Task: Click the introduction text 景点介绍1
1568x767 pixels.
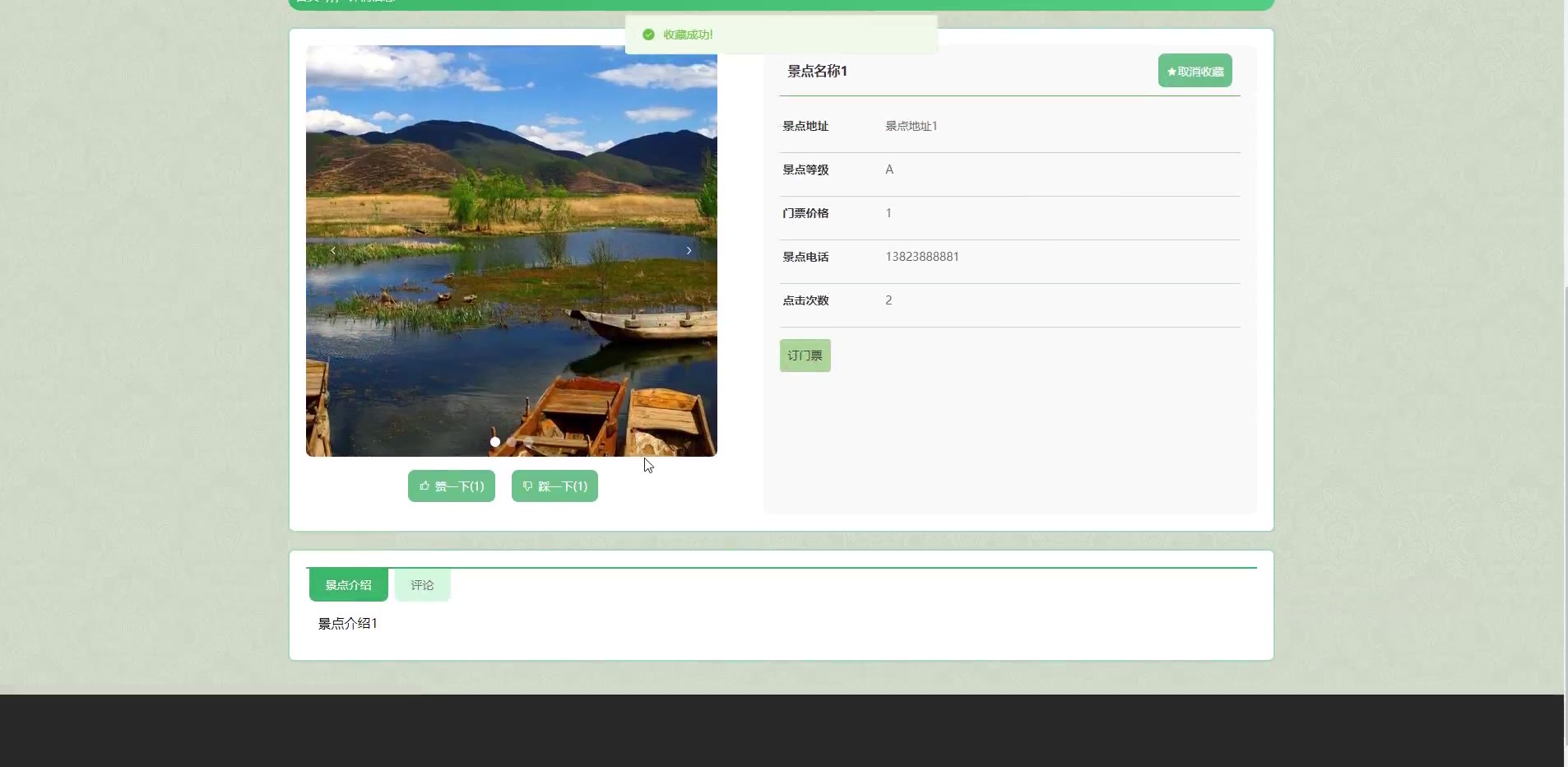Action: coord(348,624)
